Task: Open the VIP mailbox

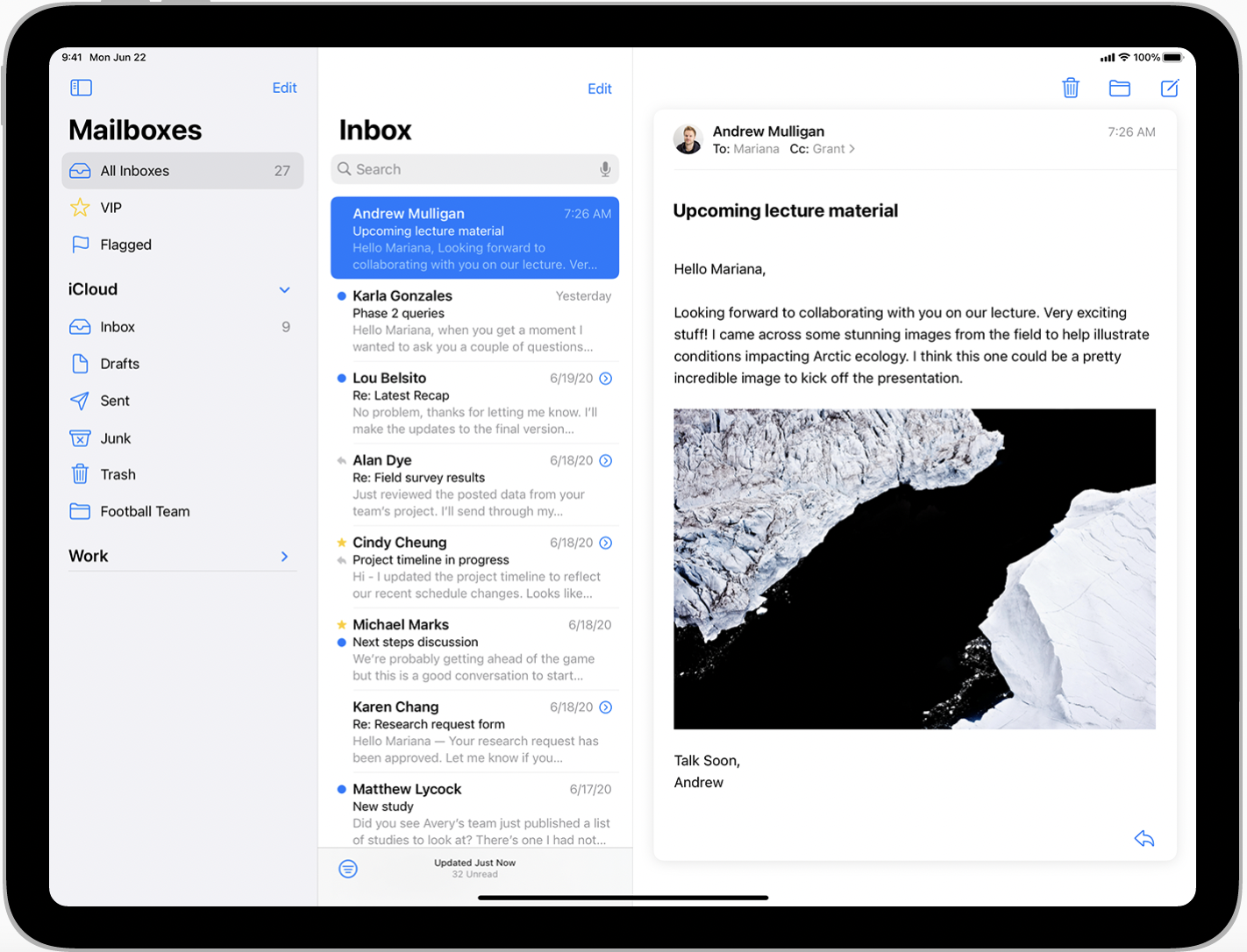Action: point(182,208)
